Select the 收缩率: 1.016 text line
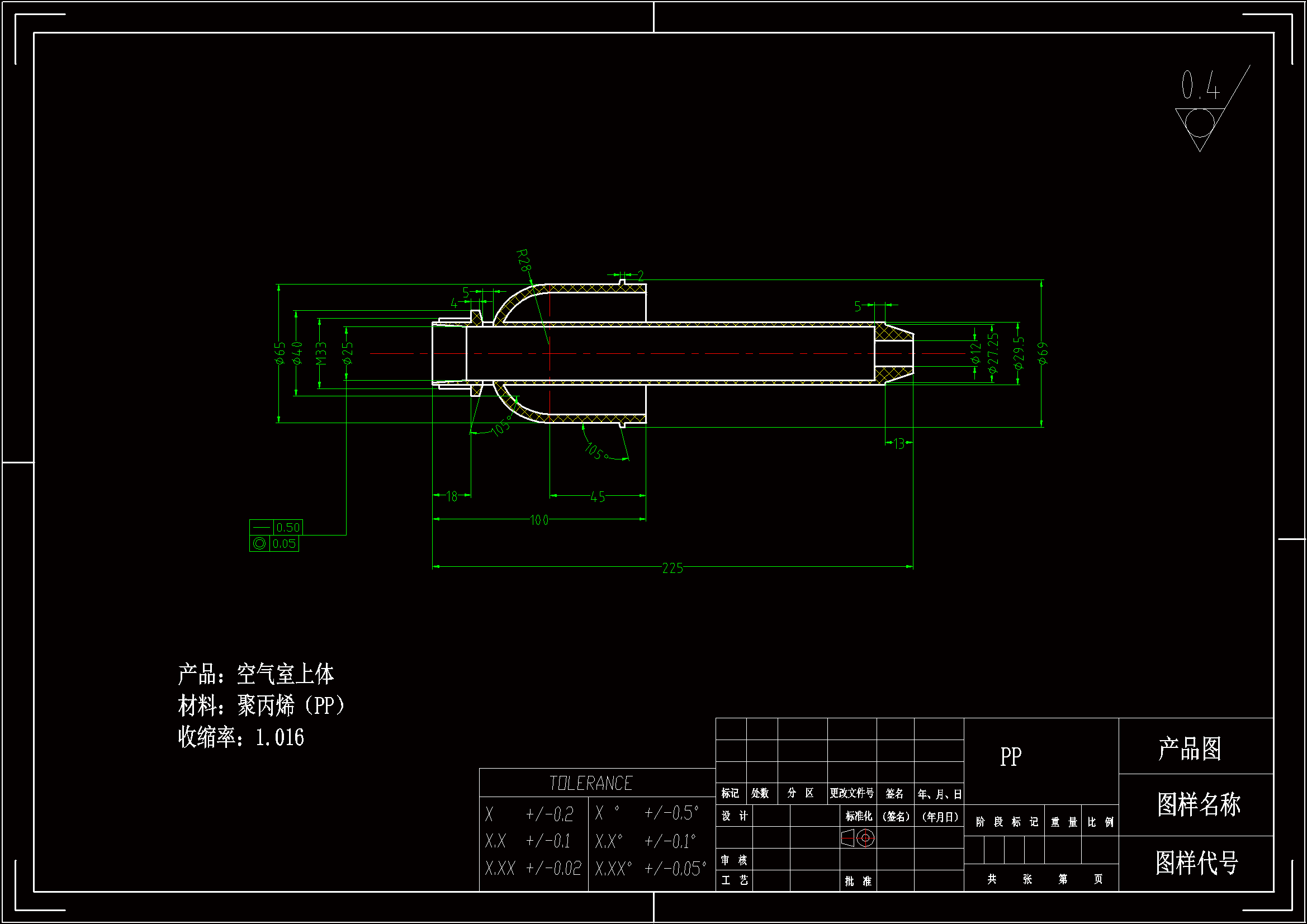This screenshot has height=924, width=1307. tap(241, 737)
